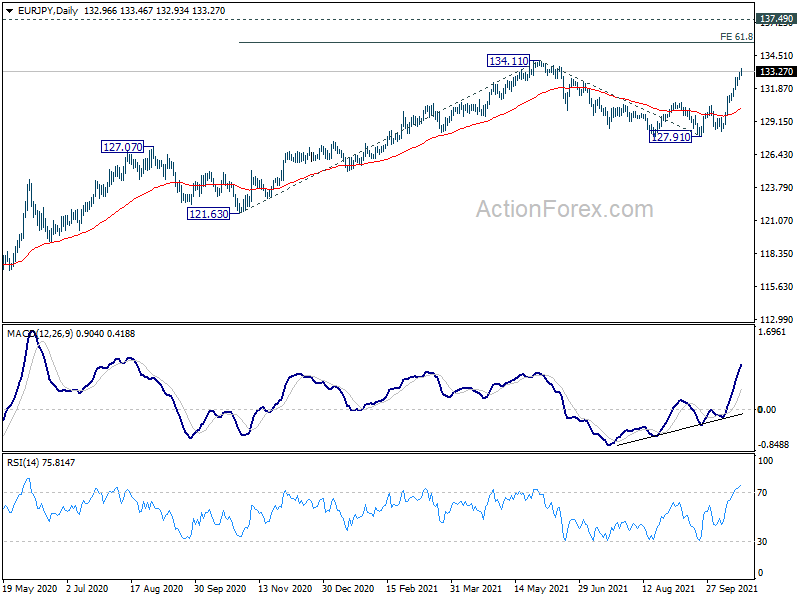This screenshot has width=800, height=600.
Task: Click the 118.350 price axis value
Action: click(x=777, y=254)
